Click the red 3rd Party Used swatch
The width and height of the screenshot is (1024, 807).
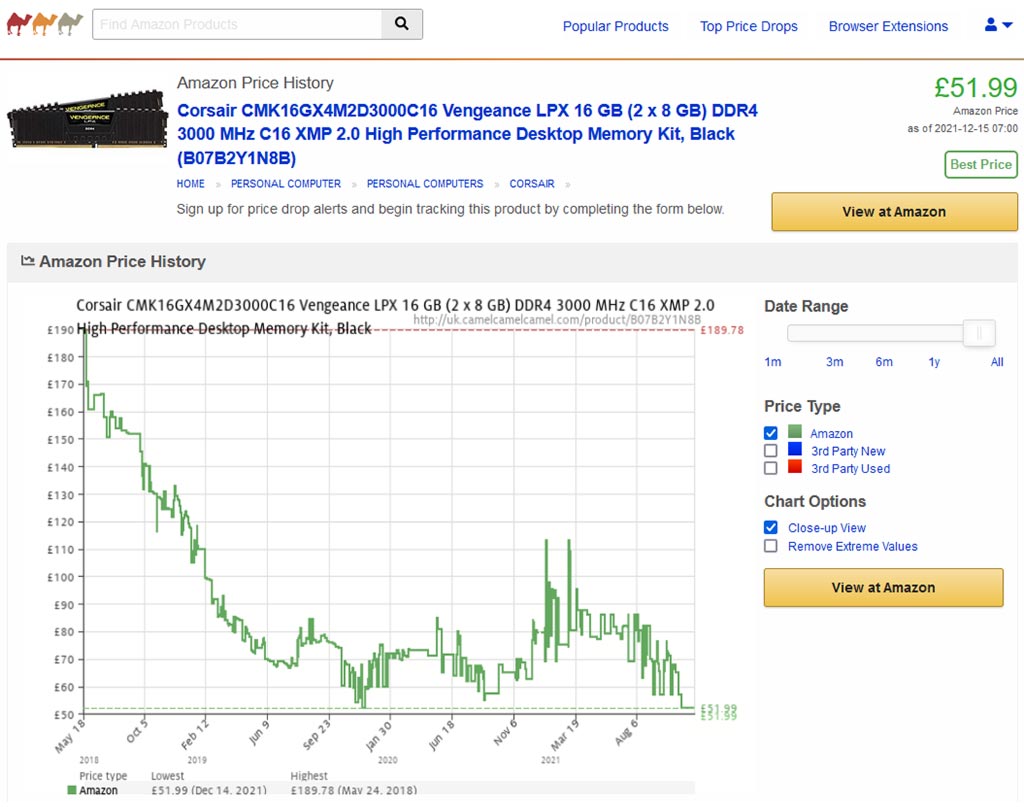click(x=795, y=466)
